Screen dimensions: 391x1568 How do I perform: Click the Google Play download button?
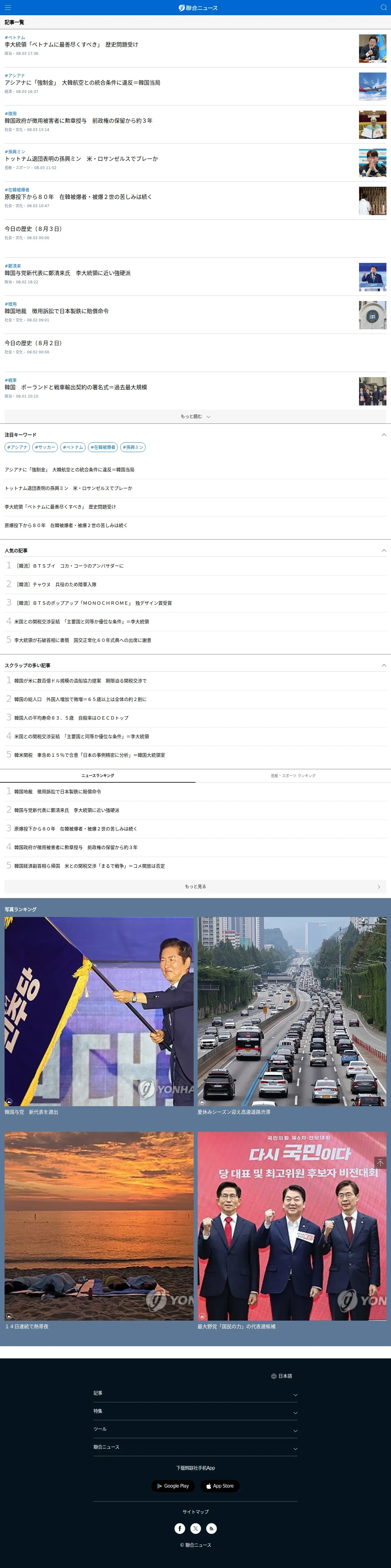[173, 1485]
